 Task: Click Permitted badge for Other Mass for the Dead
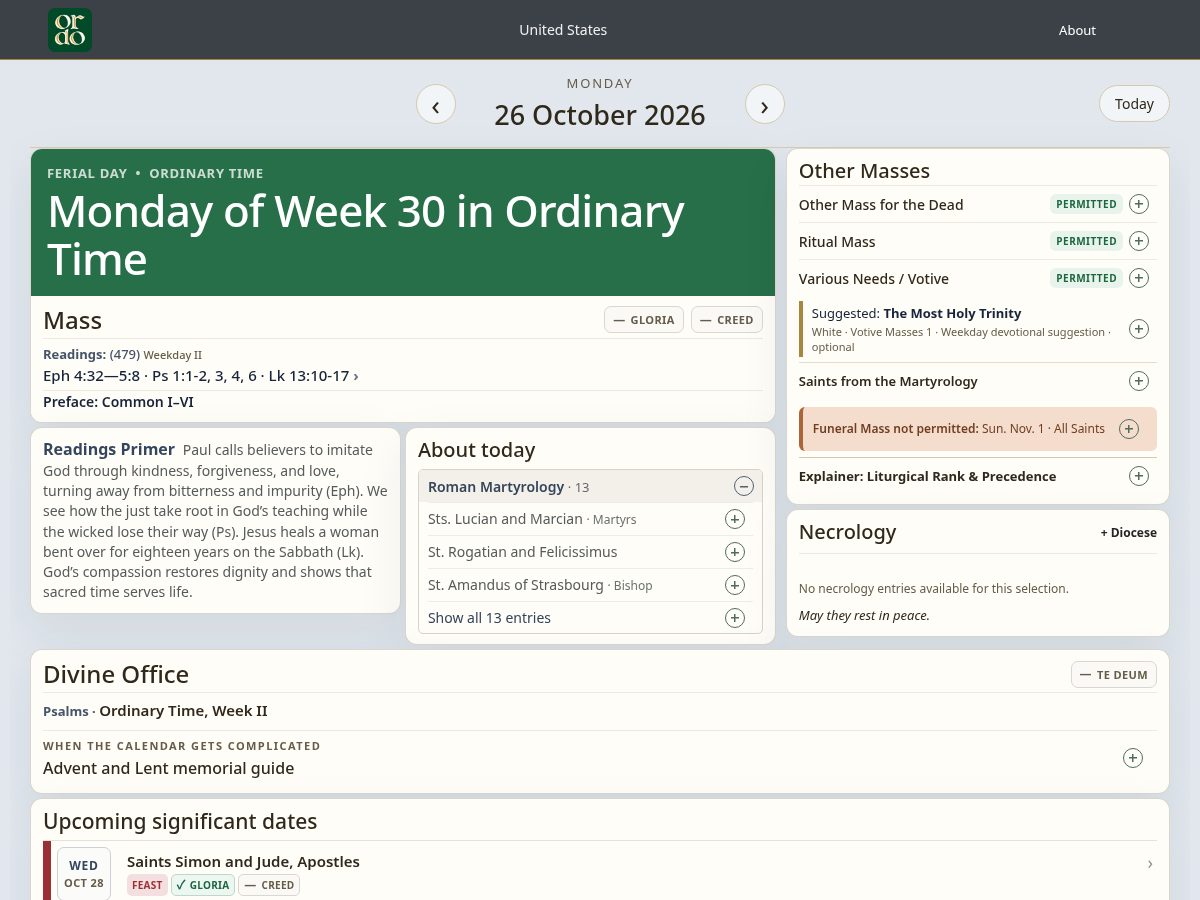[1086, 204]
